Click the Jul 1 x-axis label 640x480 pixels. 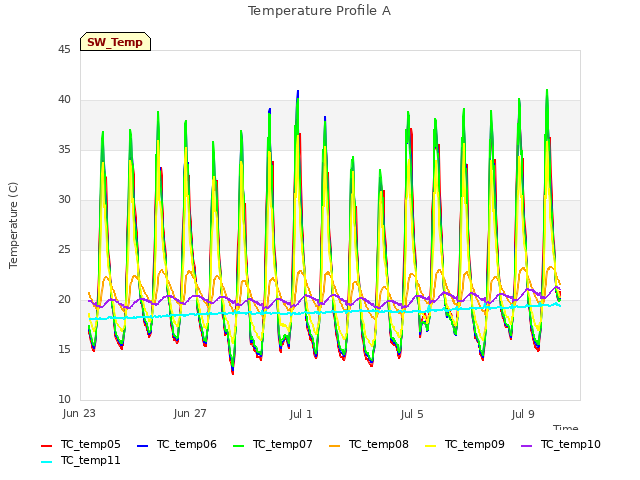[x=301, y=414]
